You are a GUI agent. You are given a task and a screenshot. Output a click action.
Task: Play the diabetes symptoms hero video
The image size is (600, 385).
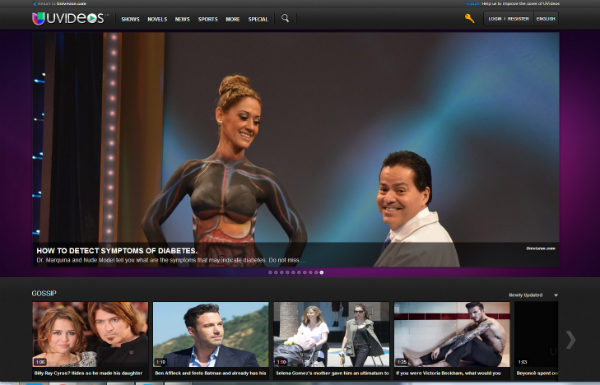(295, 149)
